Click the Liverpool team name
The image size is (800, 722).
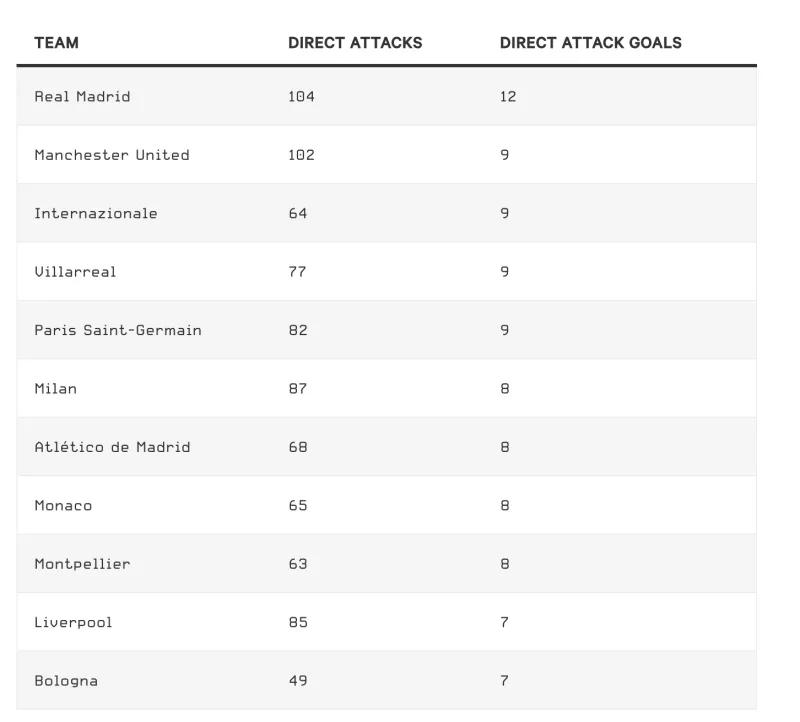point(73,622)
